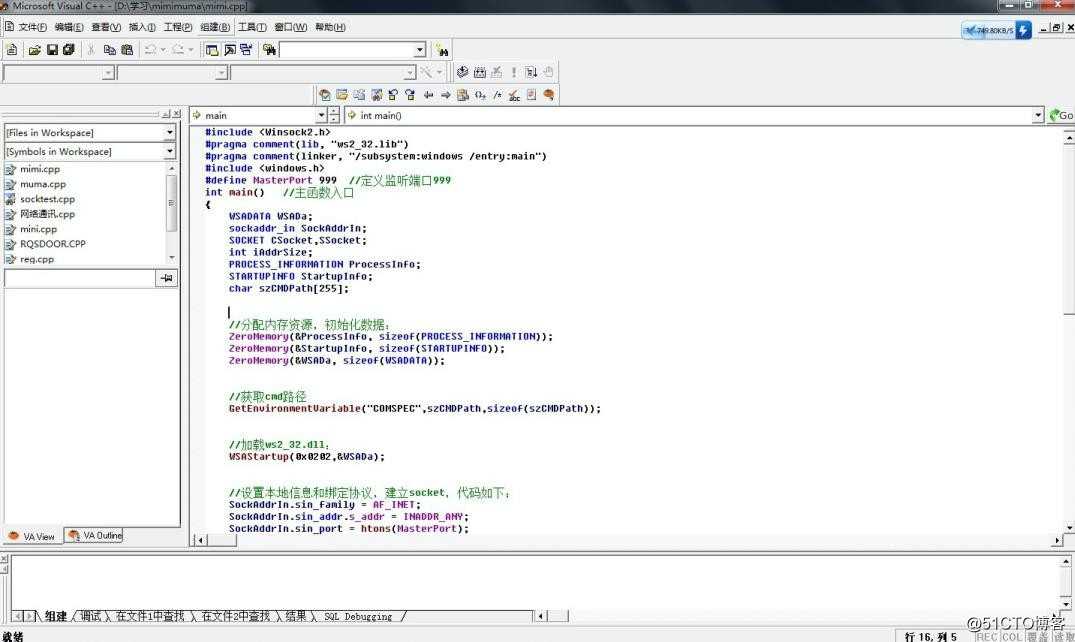This screenshot has width=1075, height=642.
Task: Click the VA panel filter input field
Action: (x=80, y=278)
